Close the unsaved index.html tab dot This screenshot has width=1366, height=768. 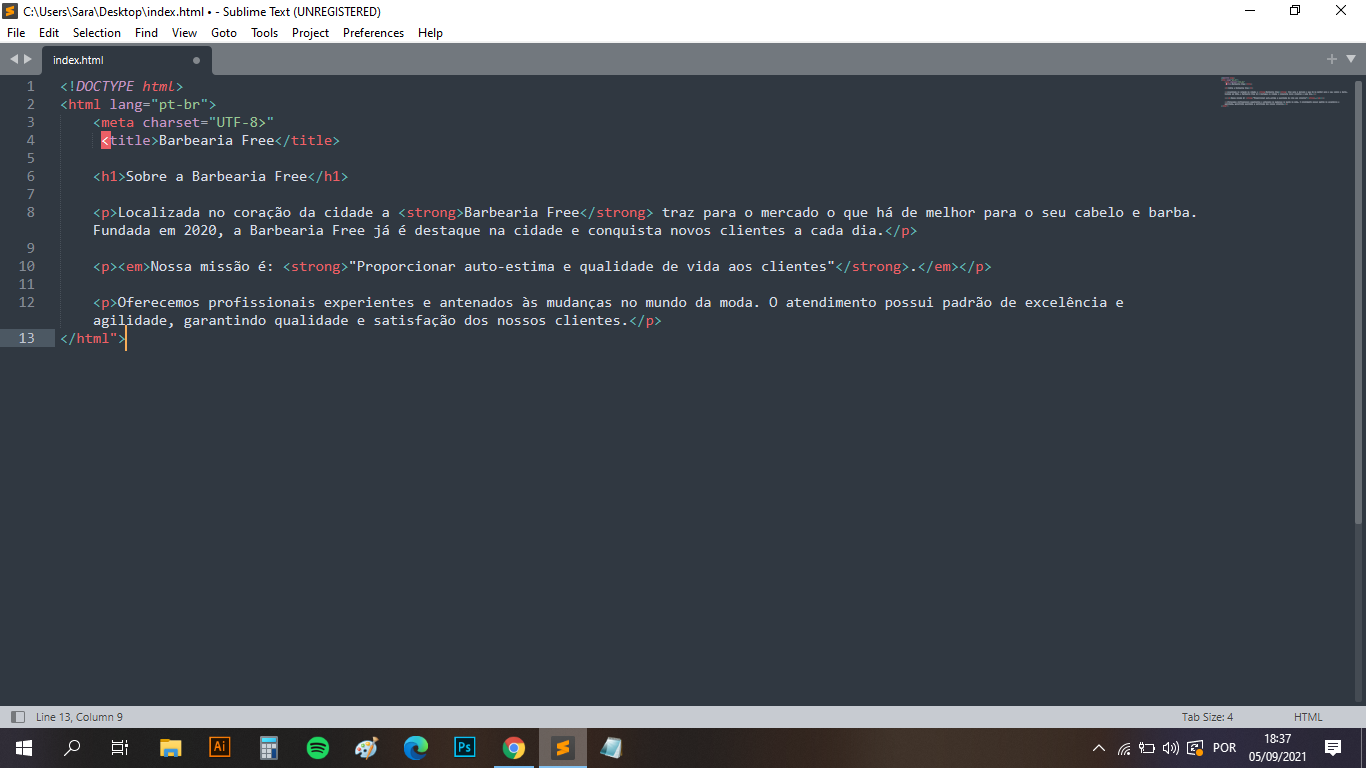pyautogui.click(x=196, y=60)
